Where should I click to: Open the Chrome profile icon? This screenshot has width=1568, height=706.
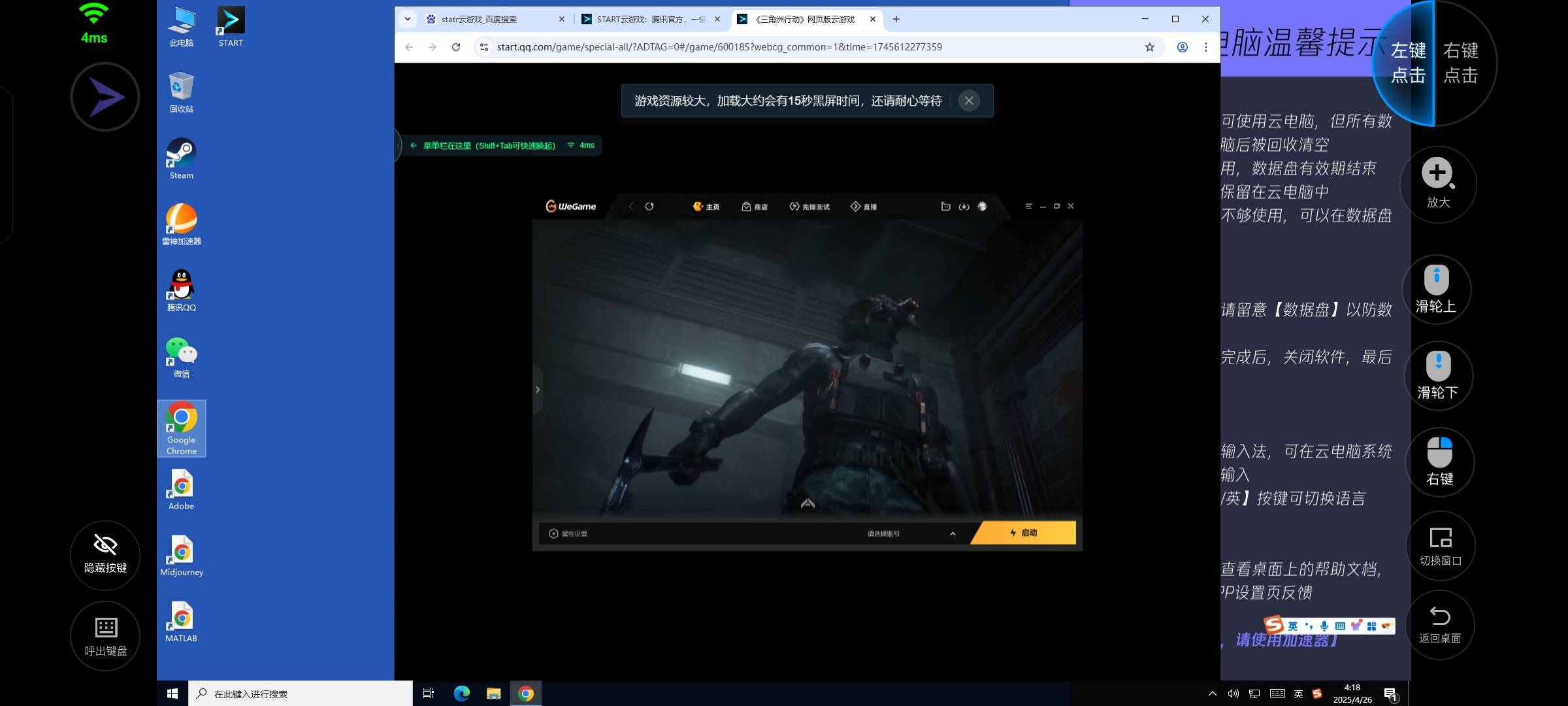tap(1183, 47)
